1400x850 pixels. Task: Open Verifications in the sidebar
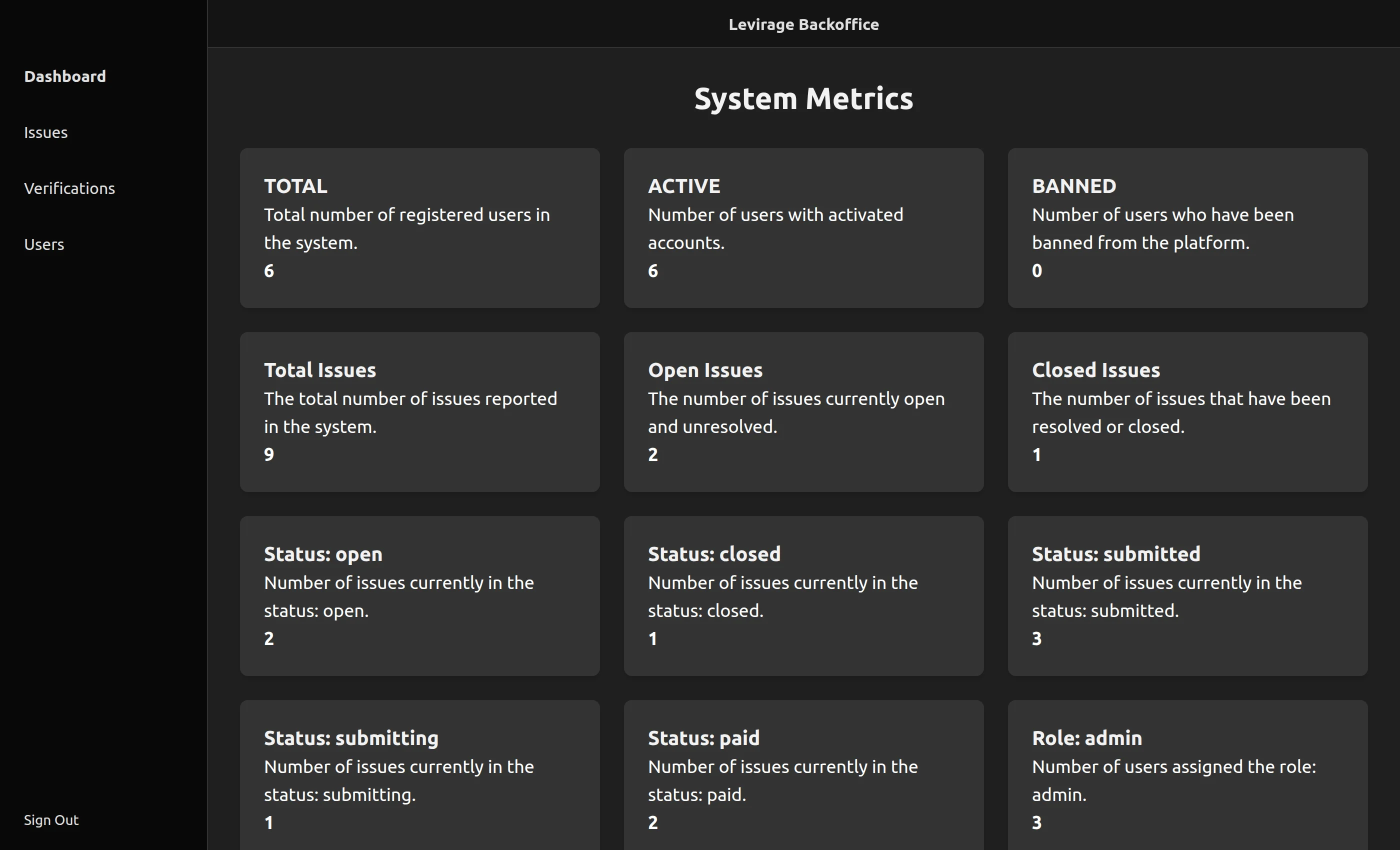coord(69,188)
